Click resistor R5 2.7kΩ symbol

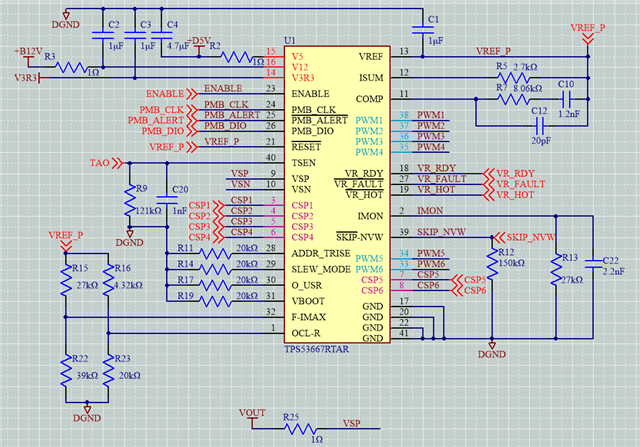click(513, 78)
